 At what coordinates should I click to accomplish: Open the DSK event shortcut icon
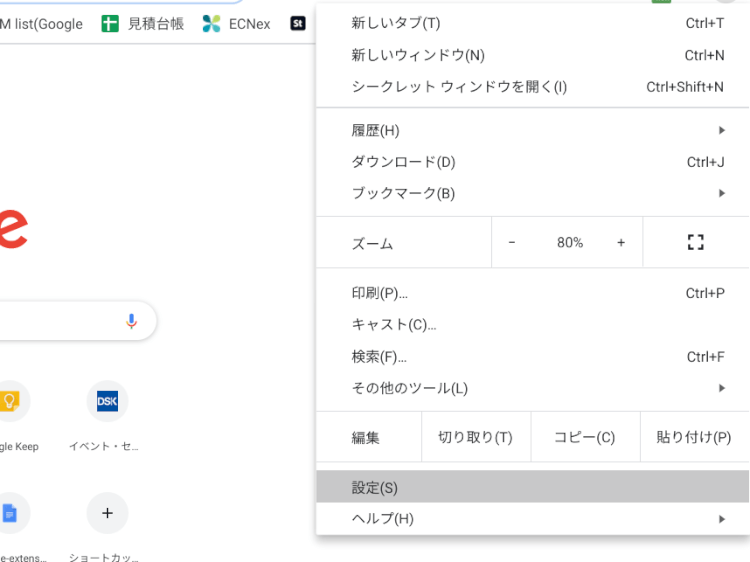[x=107, y=401]
